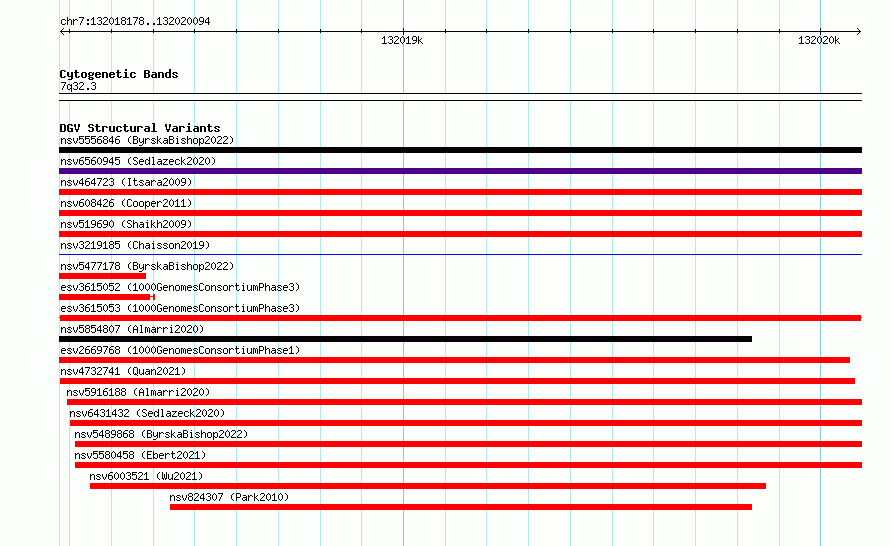Click the 132020k ruler tick label

(x=818, y=40)
